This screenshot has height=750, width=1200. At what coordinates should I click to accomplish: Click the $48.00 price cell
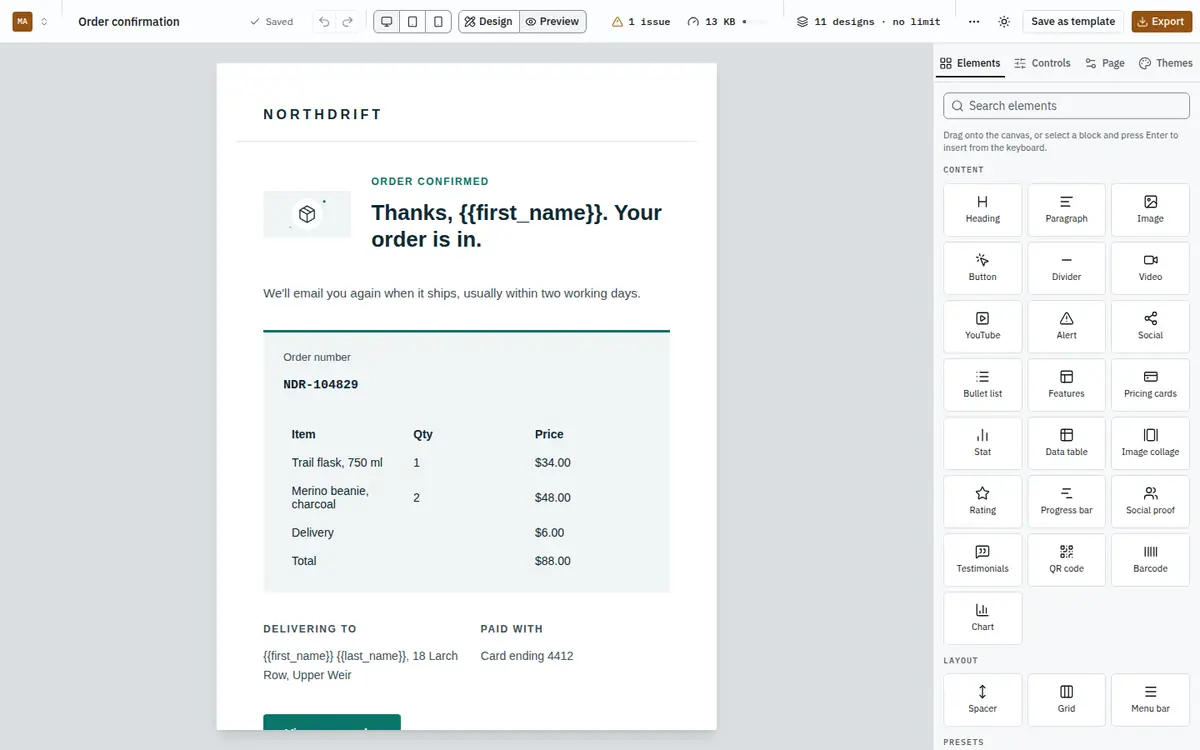tap(553, 497)
